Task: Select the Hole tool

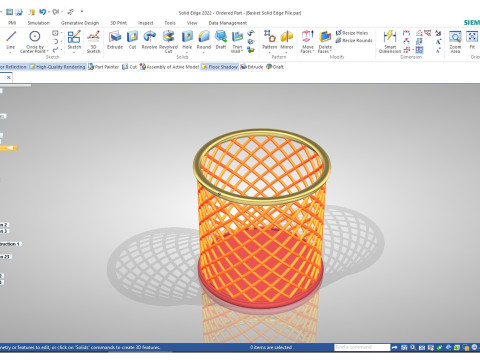Action: pos(187,39)
